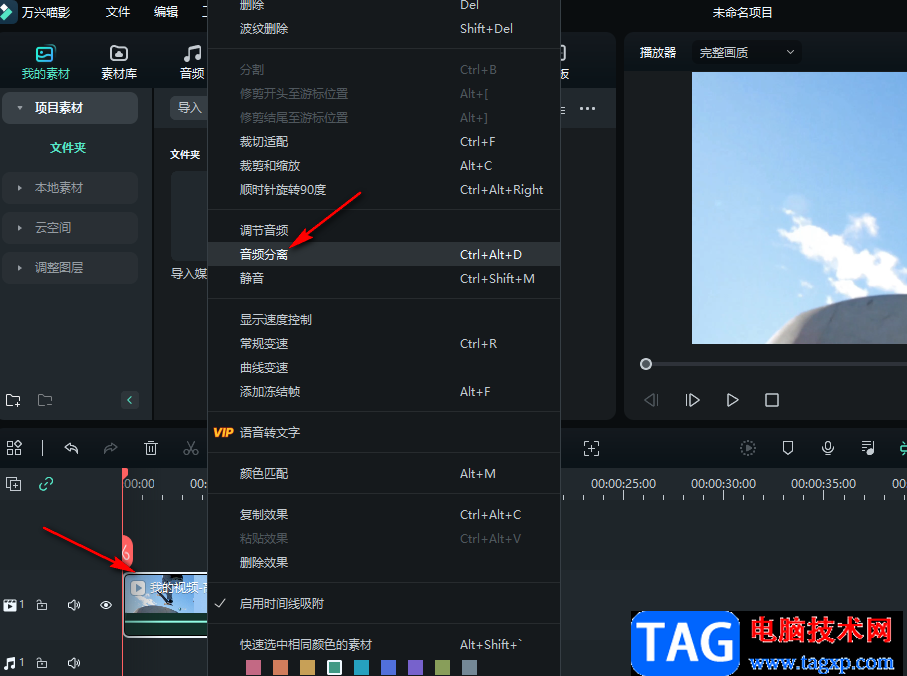The image size is (907, 676).
Task: Lock video track 1
Action: [42, 605]
